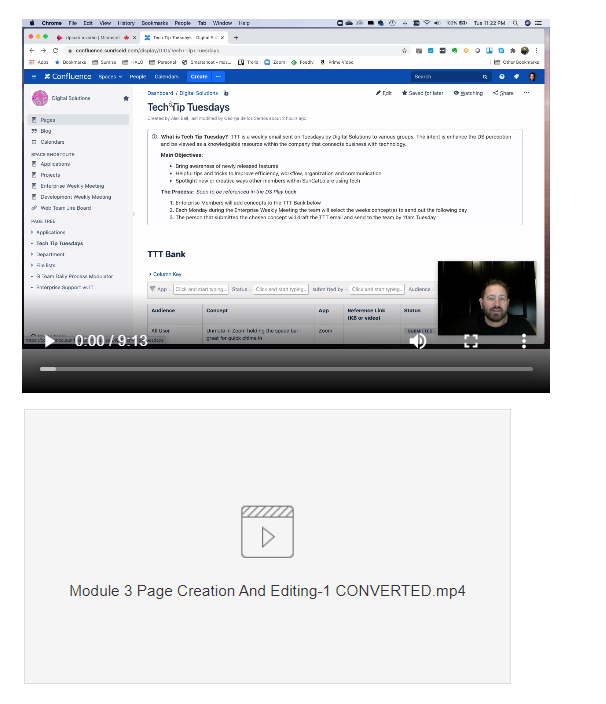This screenshot has width=606, height=704.
Task: Switch to the Tech Tip Tuesdays browser tab
Action: click(184, 38)
